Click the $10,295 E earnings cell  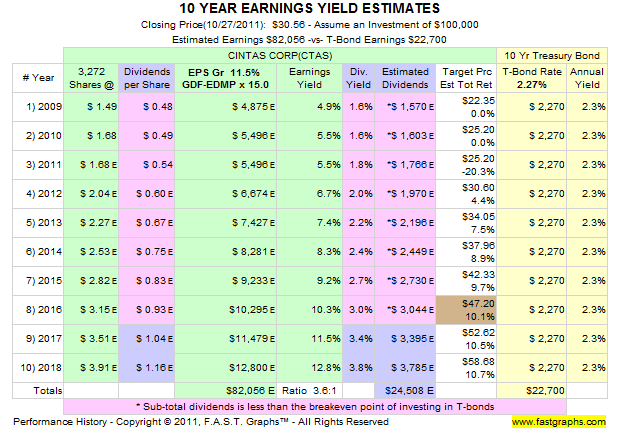[x=226, y=310]
